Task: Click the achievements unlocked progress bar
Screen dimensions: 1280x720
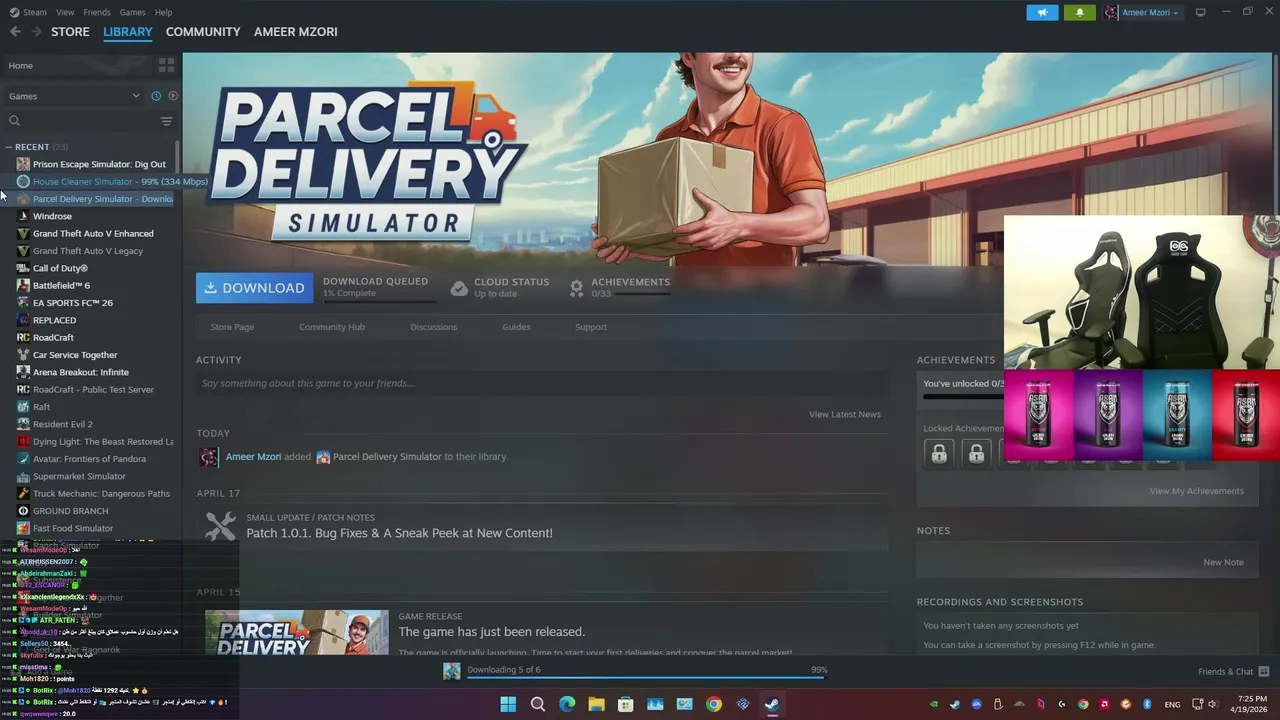Action: coord(963,396)
